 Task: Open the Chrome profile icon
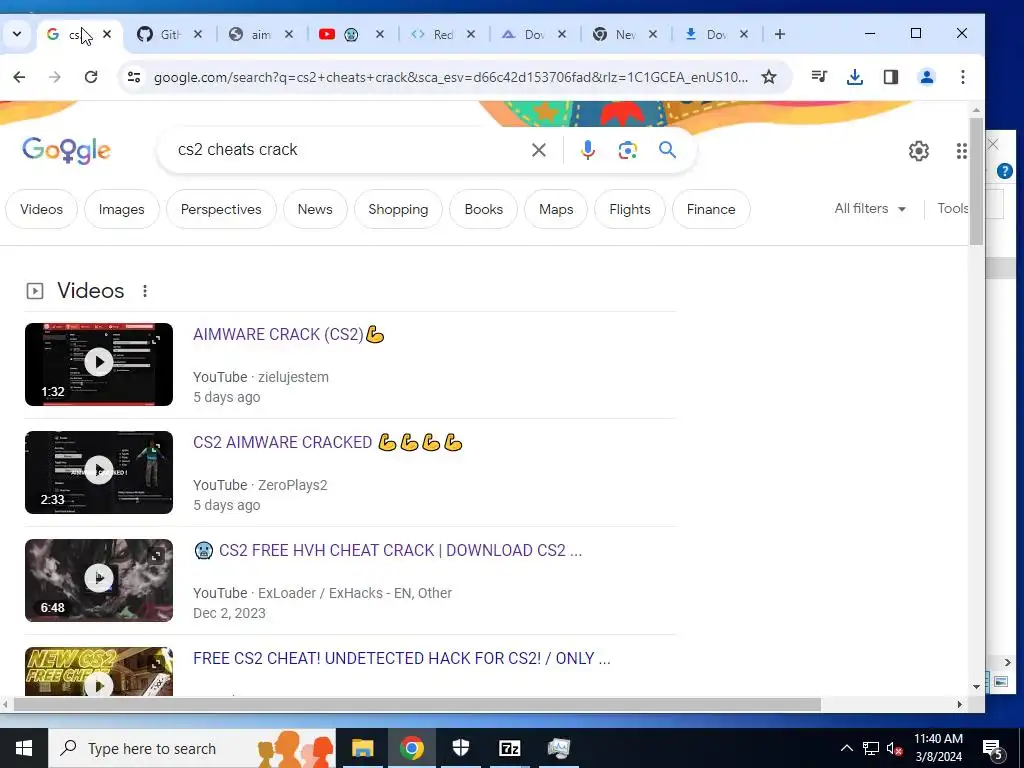point(926,77)
